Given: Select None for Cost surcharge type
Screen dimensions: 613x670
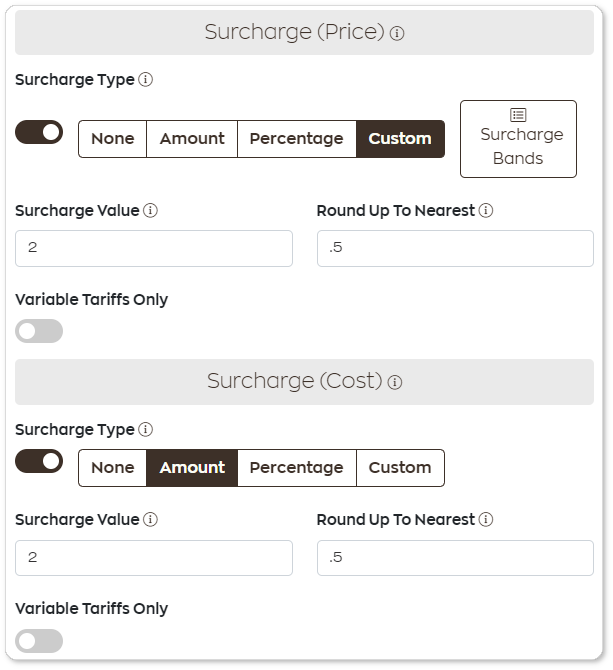Looking at the screenshot, I should 113,467.
